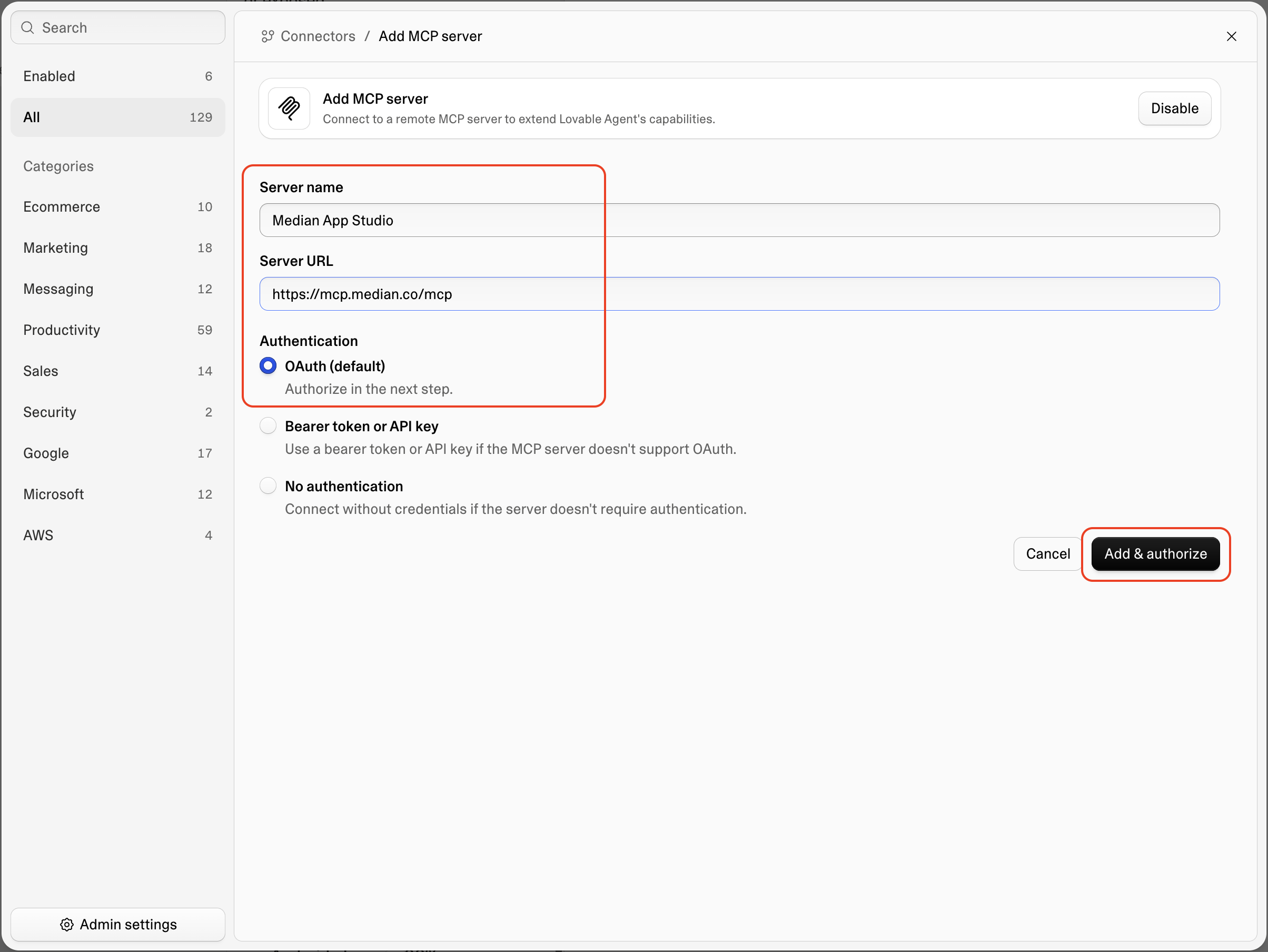The height and width of the screenshot is (952, 1268).
Task: Choose No authentication option
Action: (268, 486)
